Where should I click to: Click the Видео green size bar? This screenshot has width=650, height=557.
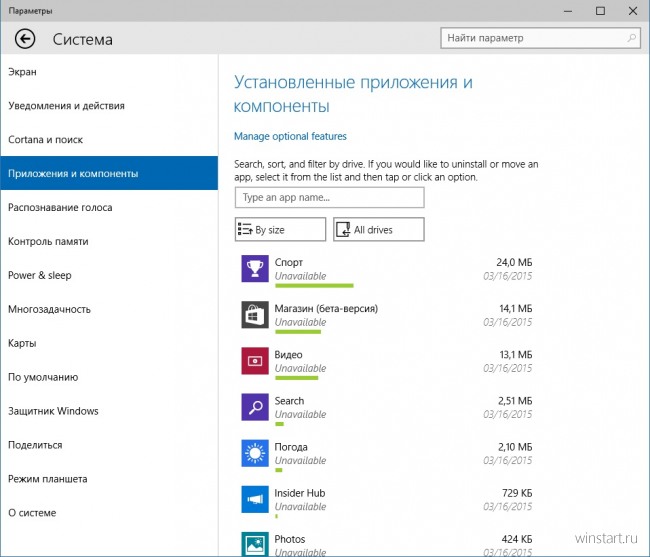point(296,378)
